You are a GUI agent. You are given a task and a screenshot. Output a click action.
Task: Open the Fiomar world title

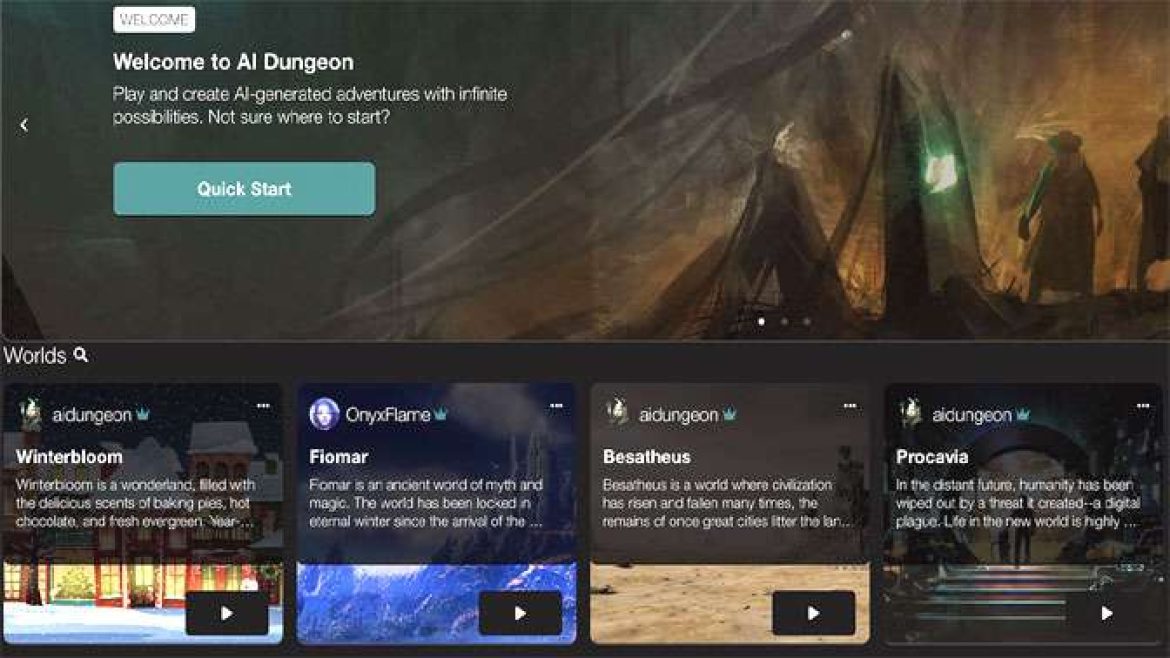pyautogui.click(x=339, y=457)
